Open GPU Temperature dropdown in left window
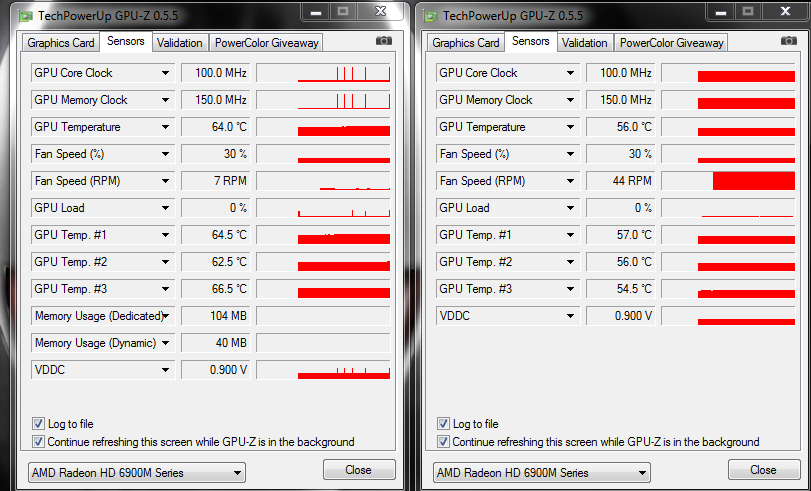The height and width of the screenshot is (491, 811). tap(166, 127)
